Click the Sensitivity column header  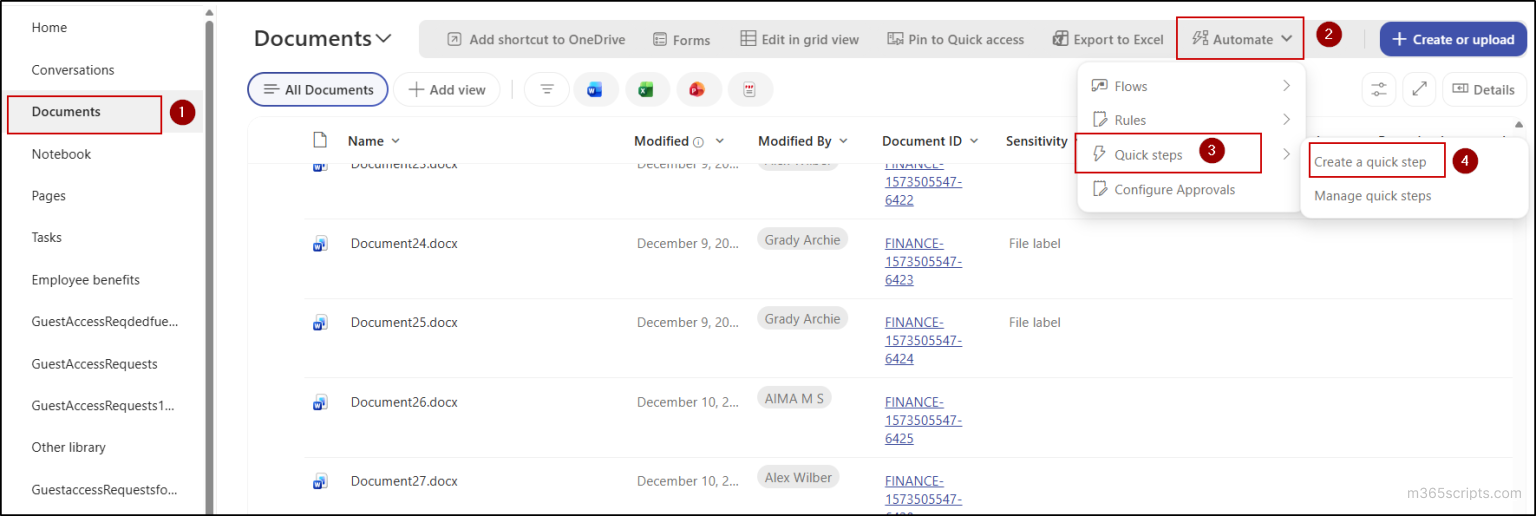(1036, 141)
